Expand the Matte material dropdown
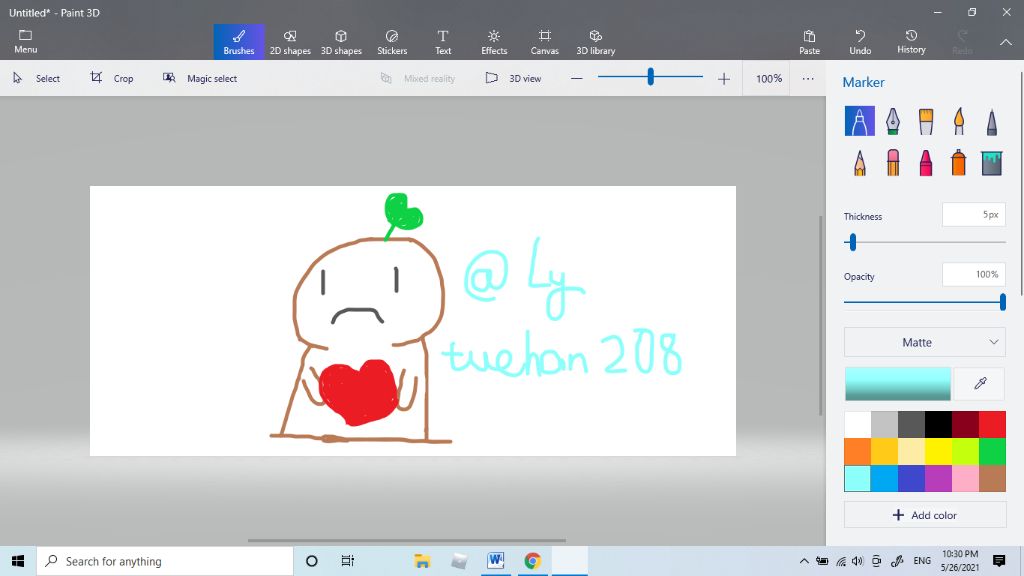The height and width of the screenshot is (576, 1024). pyautogui.click(x=925, y=342)
